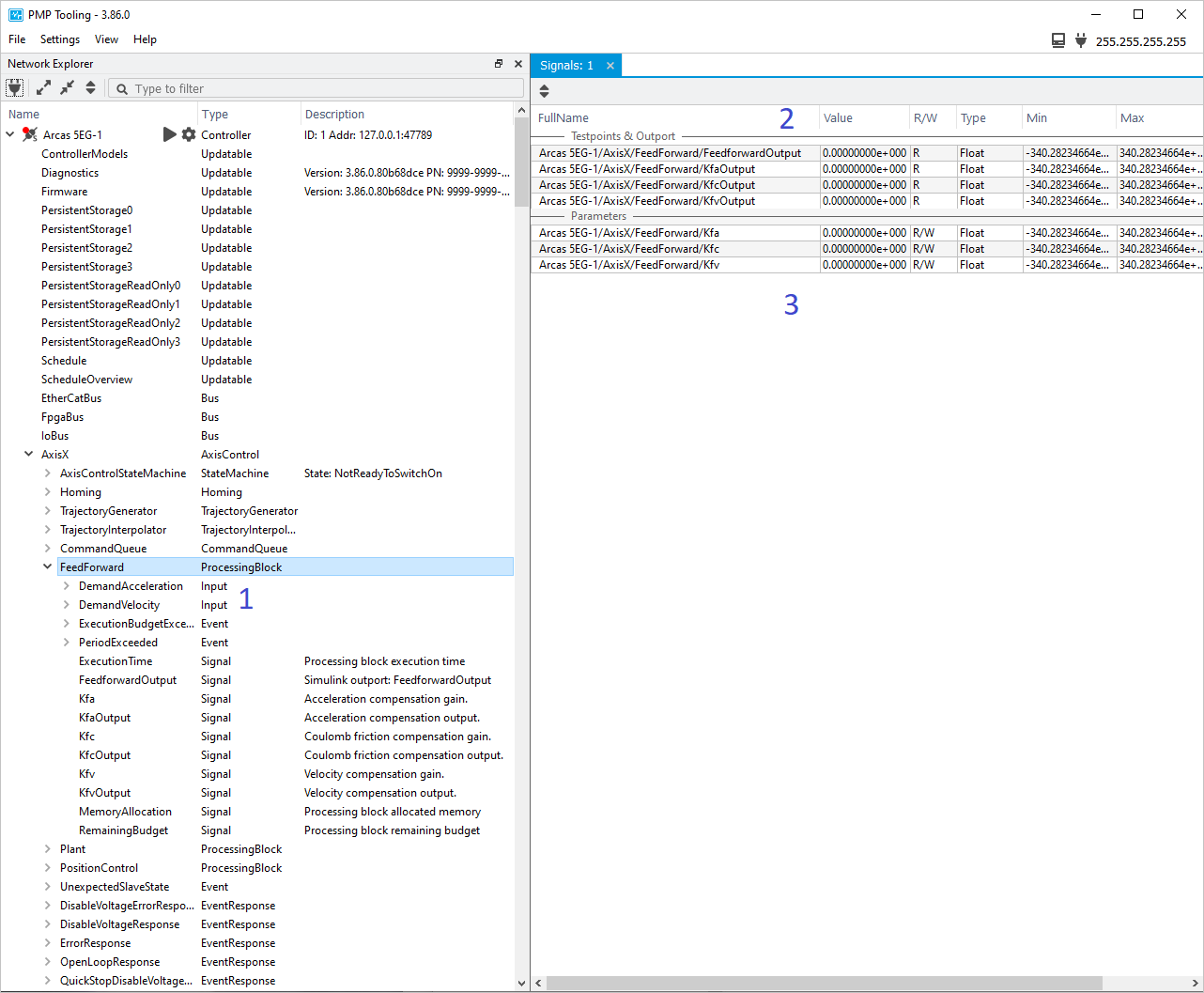Viewport: 1204px width, 993px height.
Task: Click the Value column header in Signals
Action: [863, 117]
